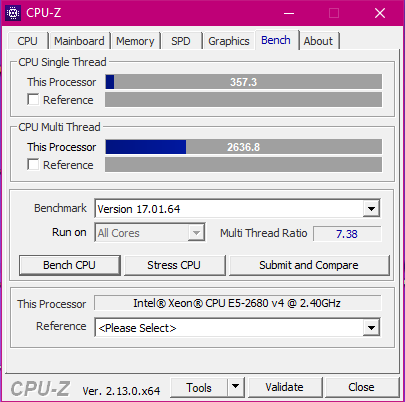Click the Tools button

pos(199,387)
